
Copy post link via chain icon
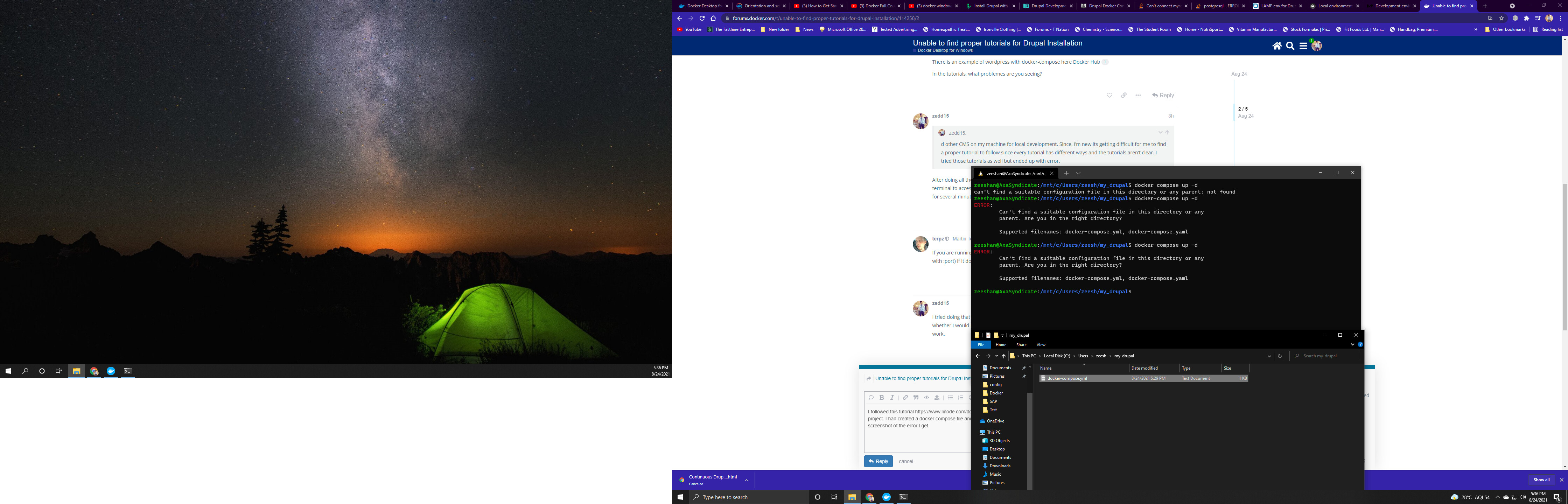(x=1123, y=96)
